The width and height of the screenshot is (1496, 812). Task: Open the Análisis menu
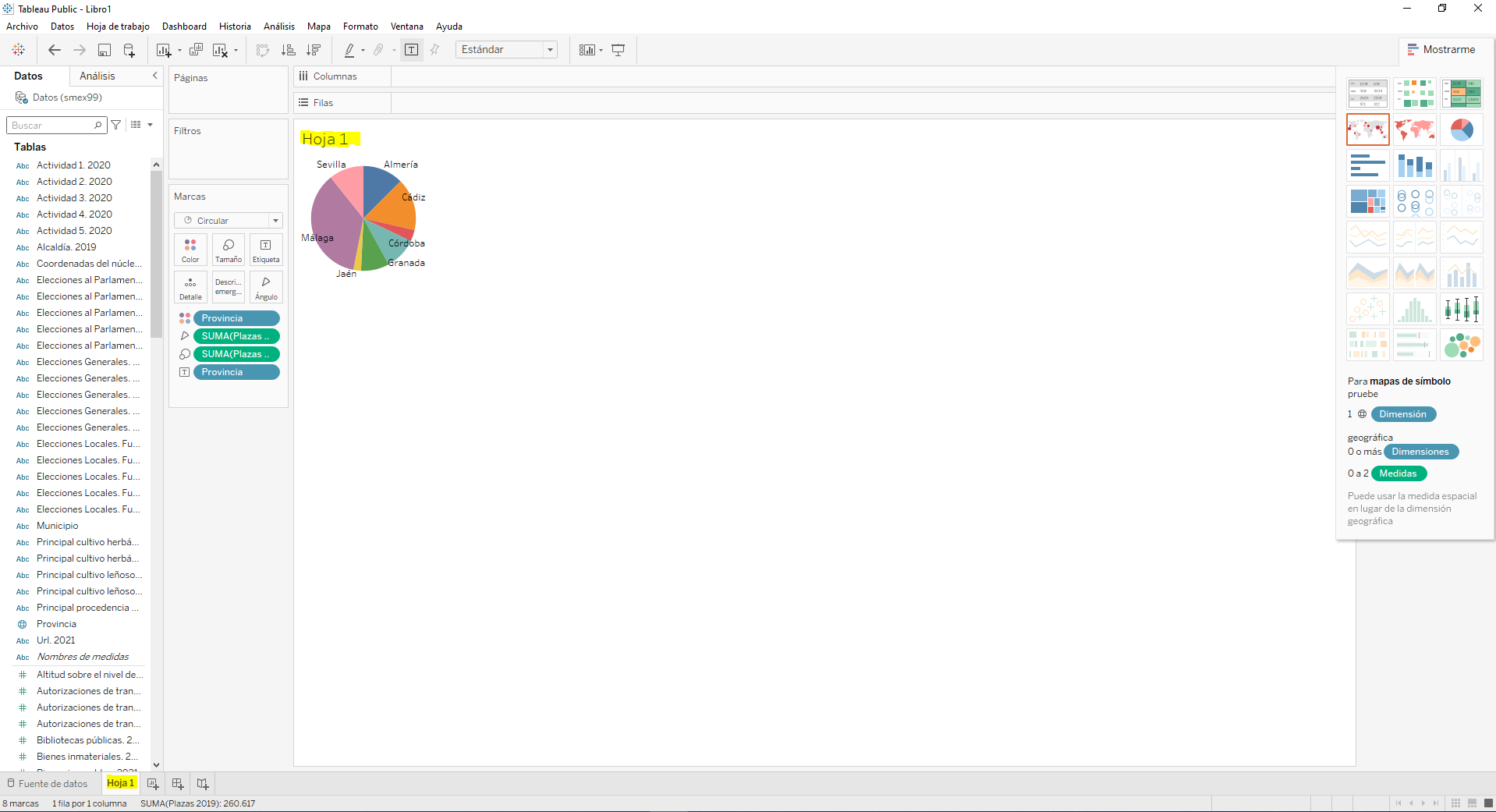pyautogui.click(x=279, y=27)
